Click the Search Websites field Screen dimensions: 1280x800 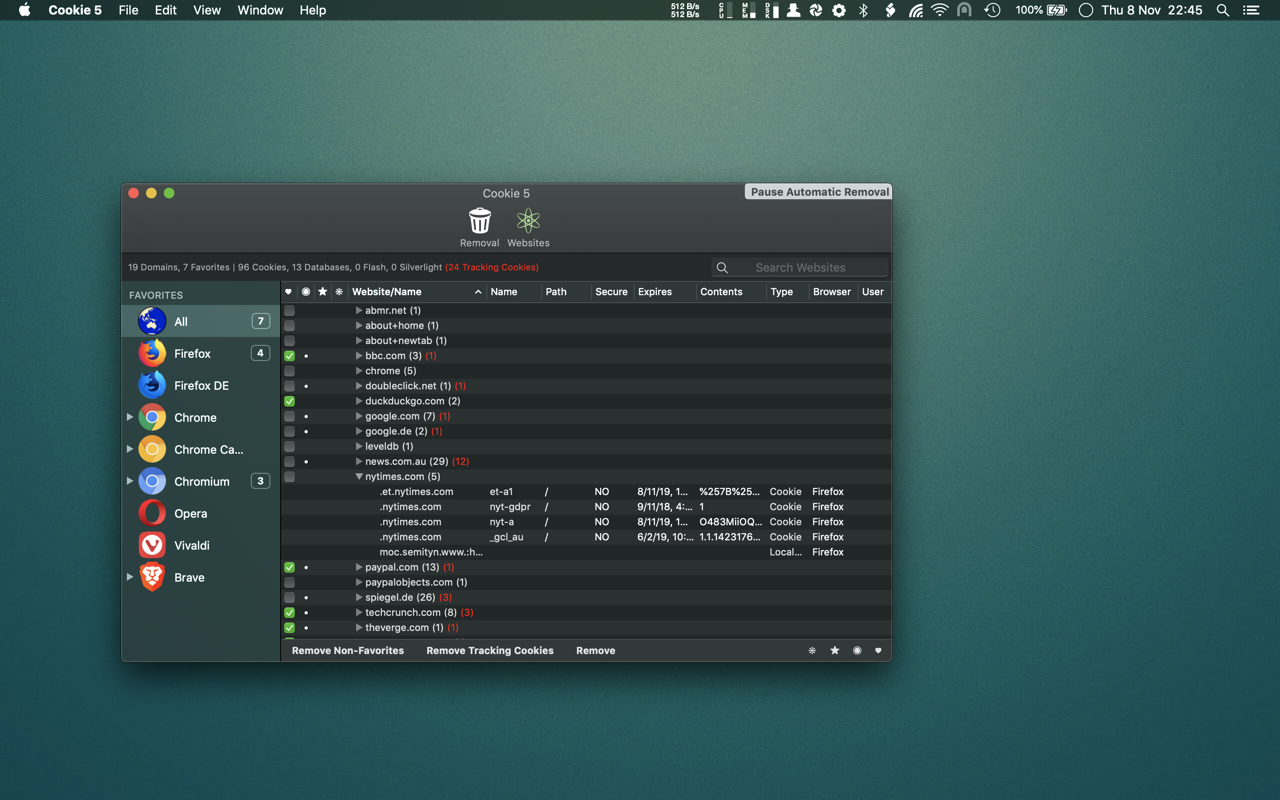800,267
